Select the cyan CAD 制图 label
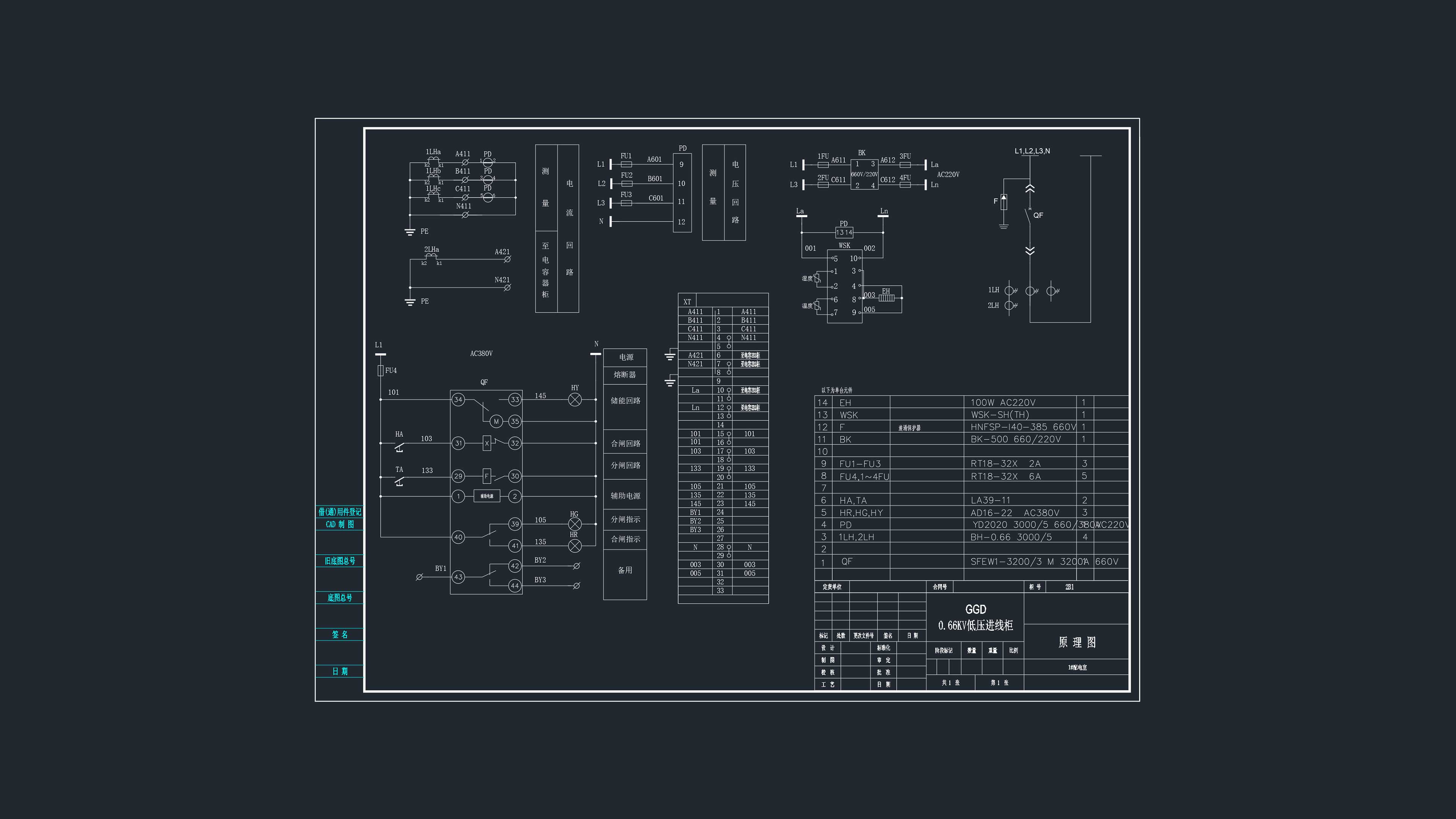The height and width of the screenshot is (819, 1456). (x=340, y=524)
